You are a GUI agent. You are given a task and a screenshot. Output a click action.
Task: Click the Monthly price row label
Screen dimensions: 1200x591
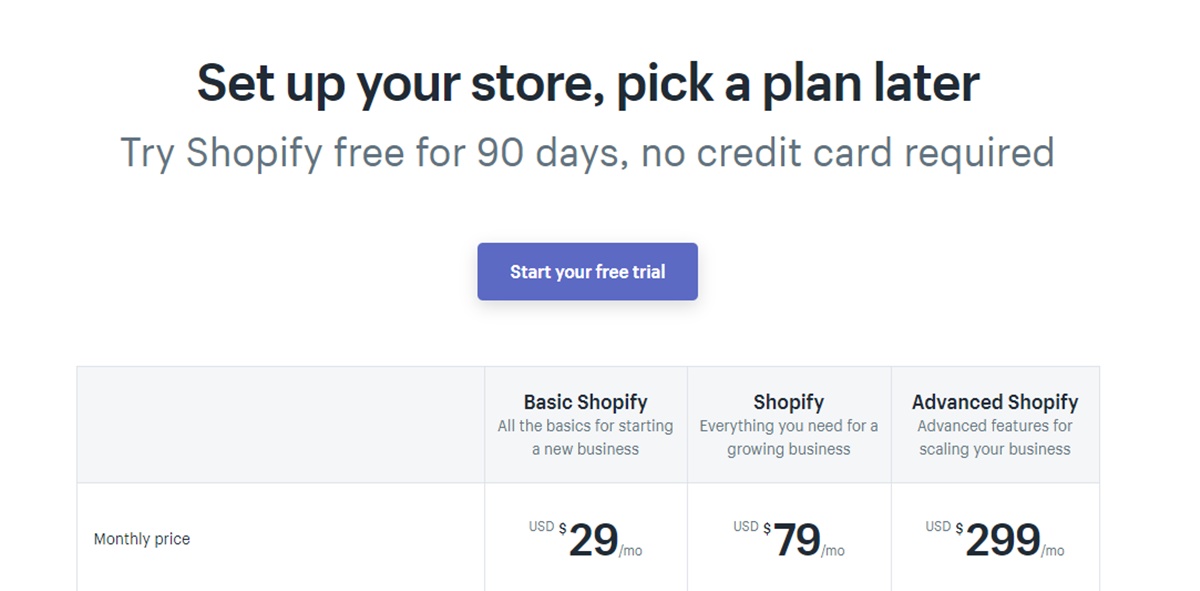point(142,539)
